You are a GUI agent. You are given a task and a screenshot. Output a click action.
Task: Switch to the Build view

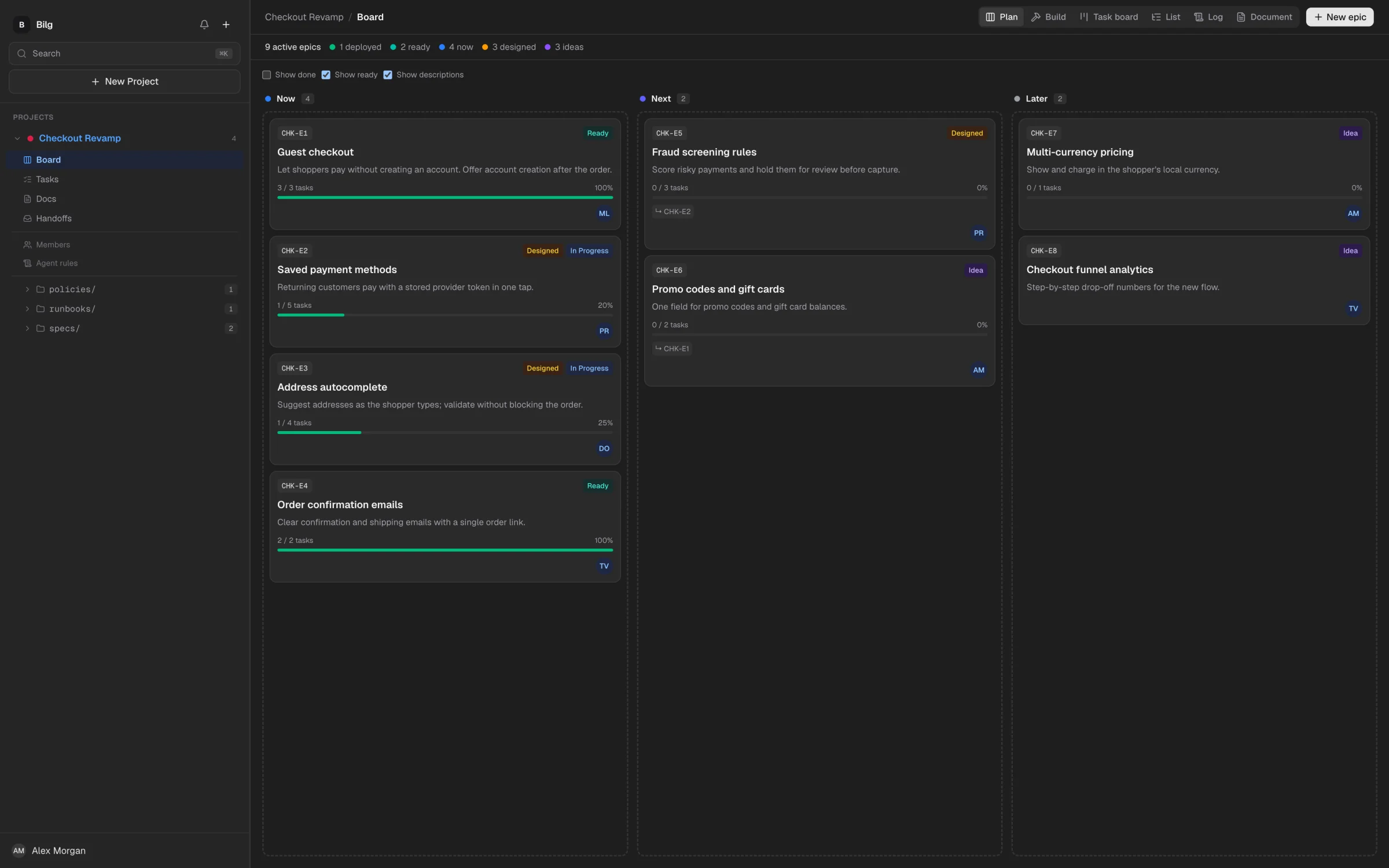(1048, 17)
